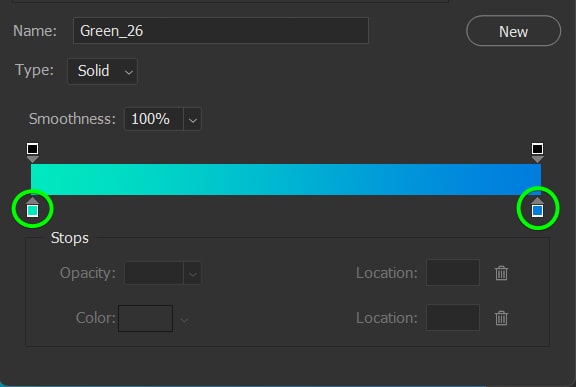Select the blue color stop below gradient
Screen dimensions: 576x387
coord(537,208)
